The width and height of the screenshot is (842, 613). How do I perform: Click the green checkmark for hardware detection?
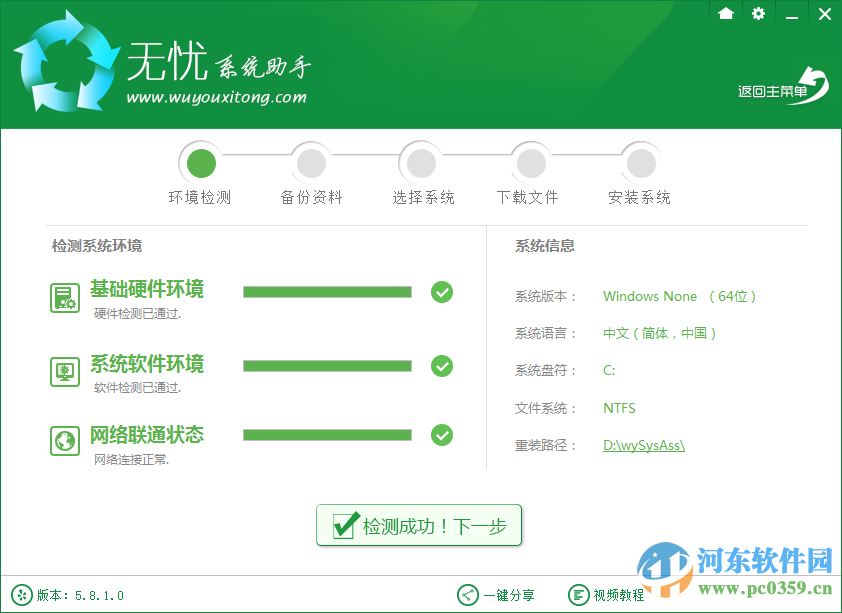click(442, 292)
